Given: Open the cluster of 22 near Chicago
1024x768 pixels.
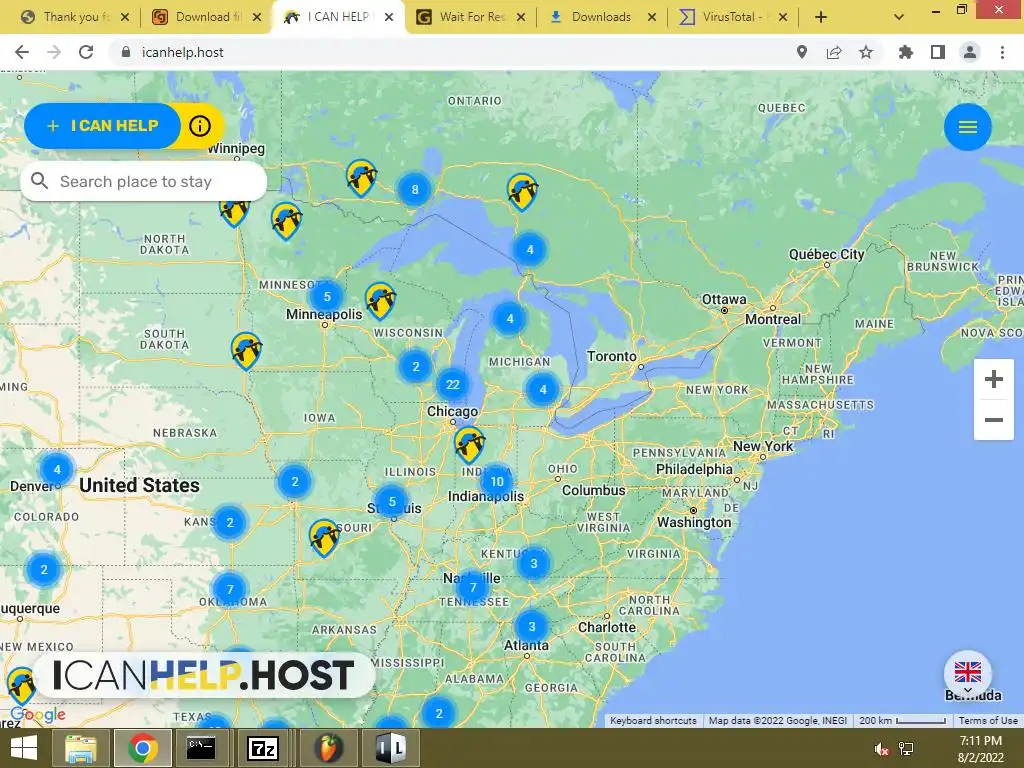Looking at the screenshot, I should 453,385.
